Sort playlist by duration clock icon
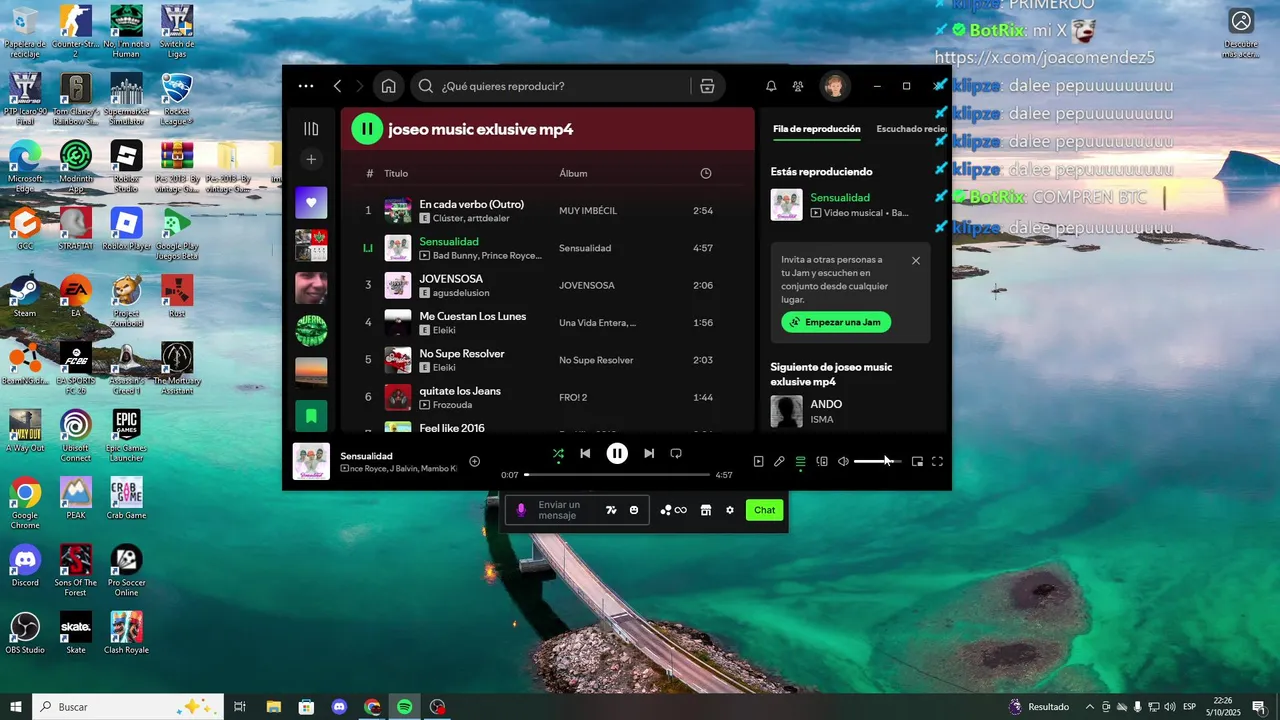This screenshot has width=1280, height=720. click(x=706, y=173)
